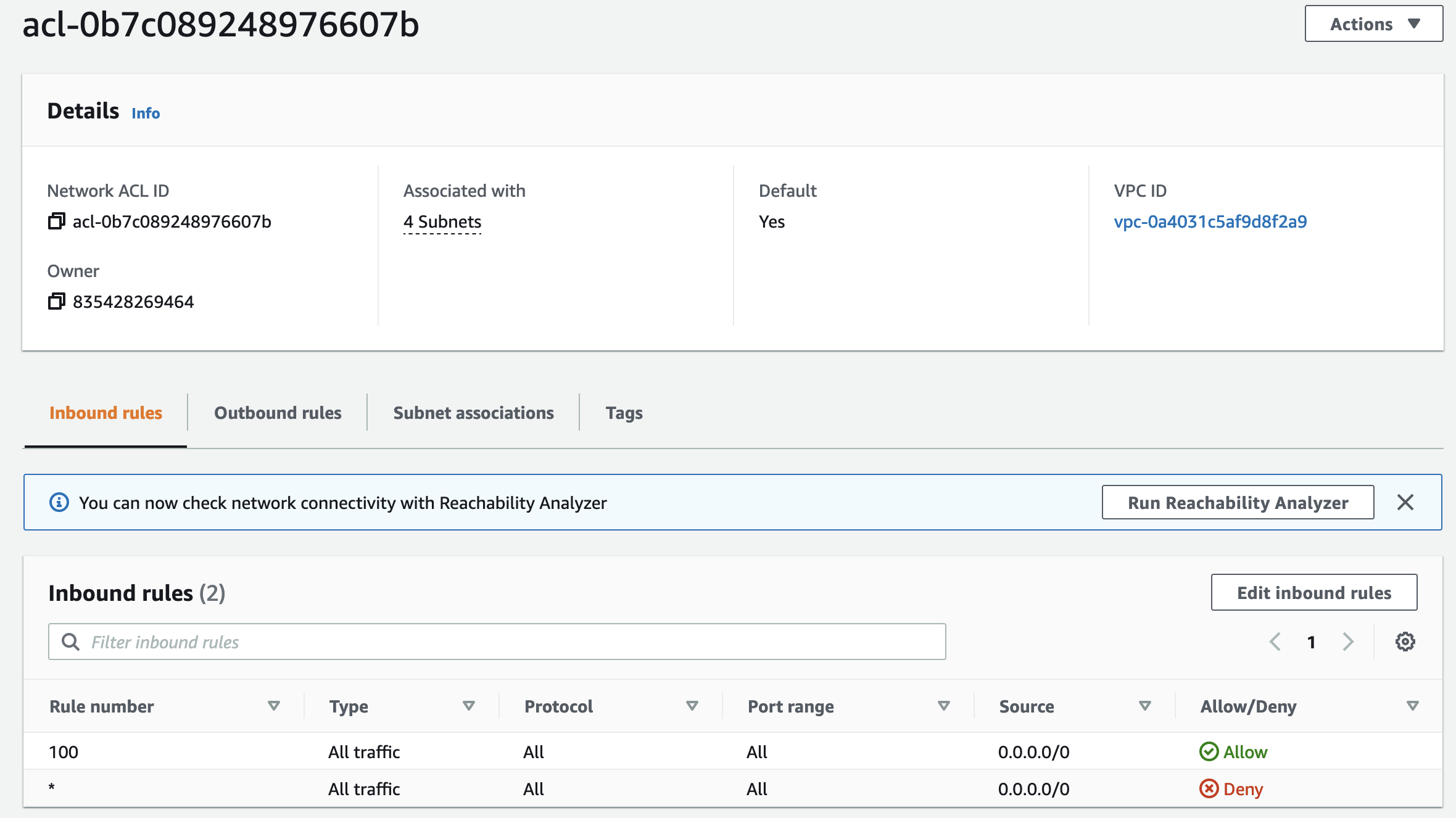This screenshot has width=1456, height=818.
Task: Click Edit inbound rules button
Action: [1313, 592]
